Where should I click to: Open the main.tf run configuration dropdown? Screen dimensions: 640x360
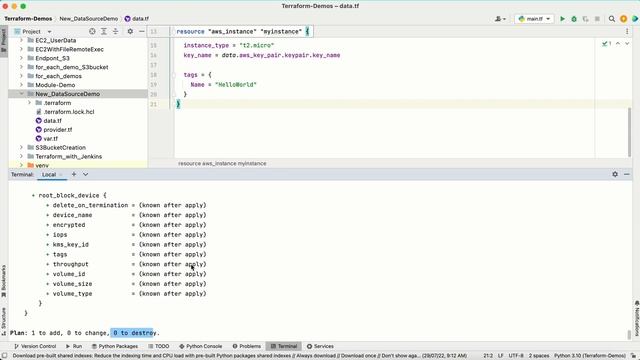coord(534,19)
